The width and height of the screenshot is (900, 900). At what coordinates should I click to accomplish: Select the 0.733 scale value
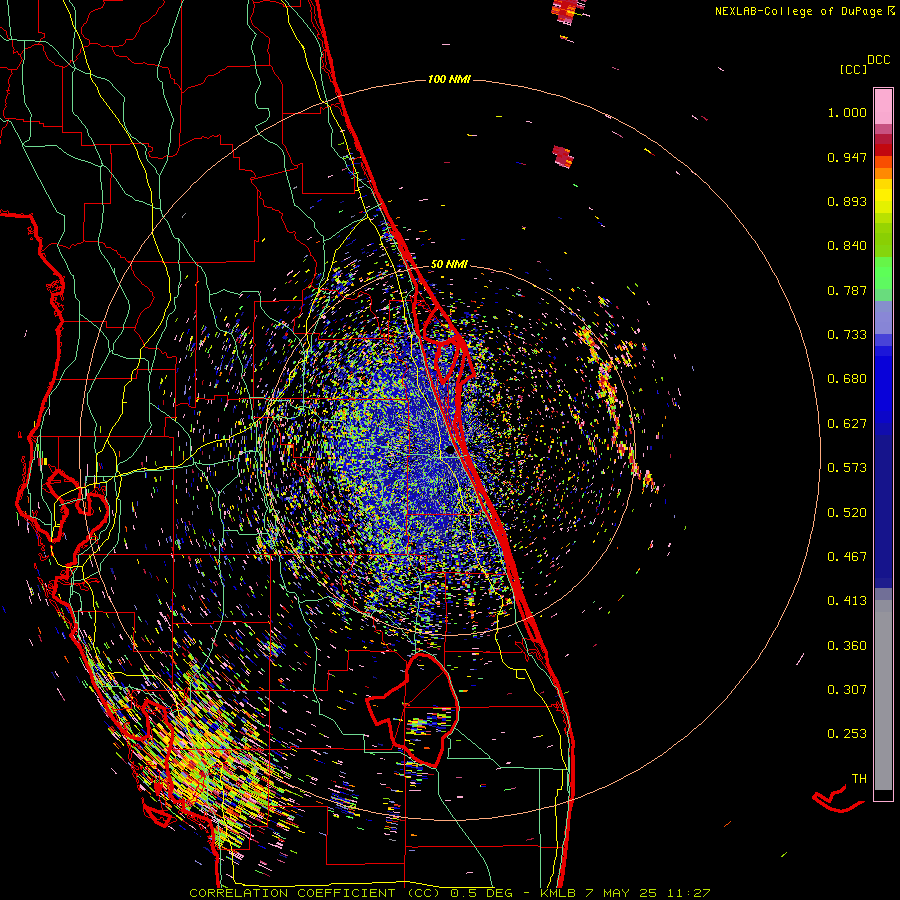[847, 335]
